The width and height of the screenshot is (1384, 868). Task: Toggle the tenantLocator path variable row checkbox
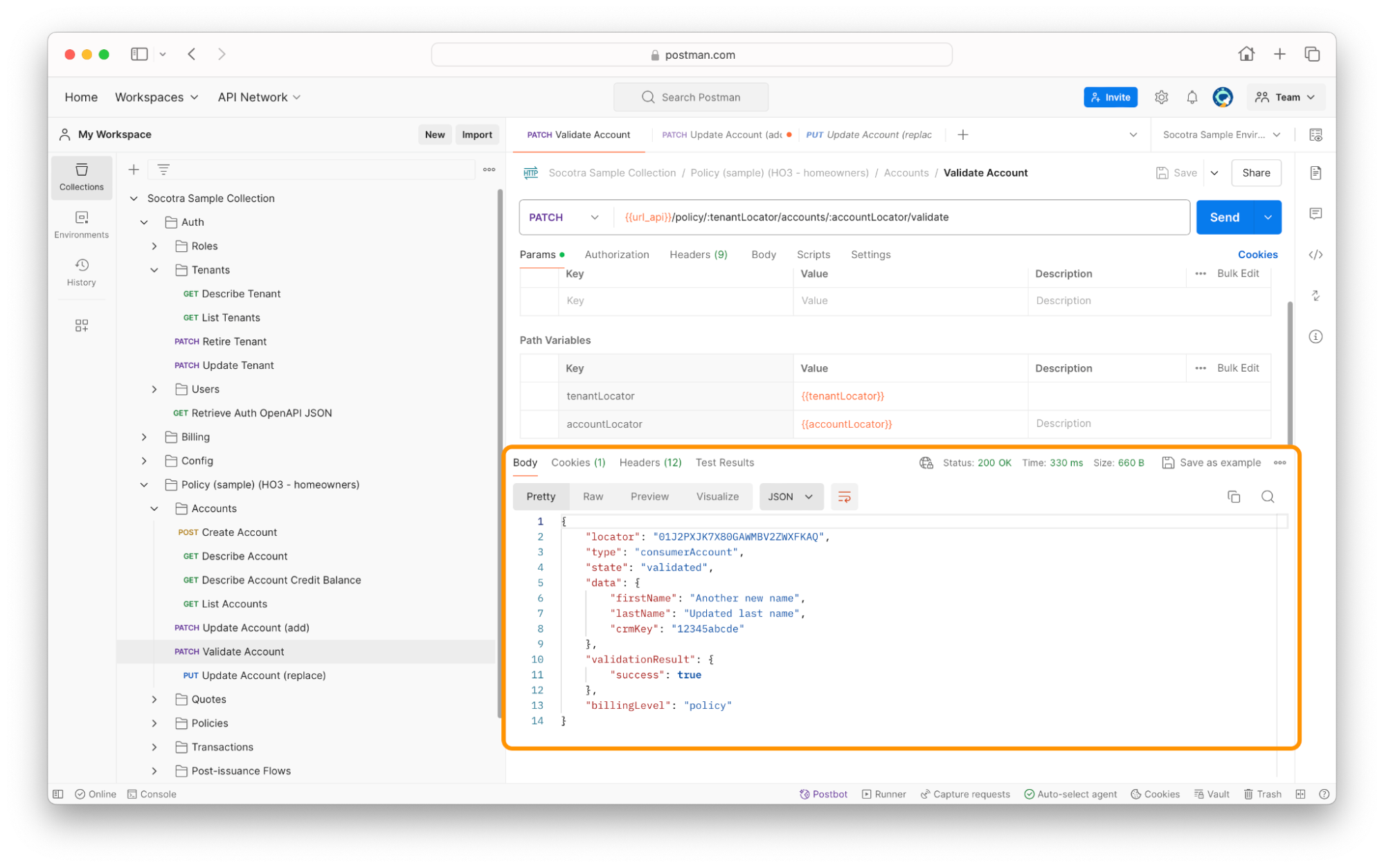tap(539, 396)
